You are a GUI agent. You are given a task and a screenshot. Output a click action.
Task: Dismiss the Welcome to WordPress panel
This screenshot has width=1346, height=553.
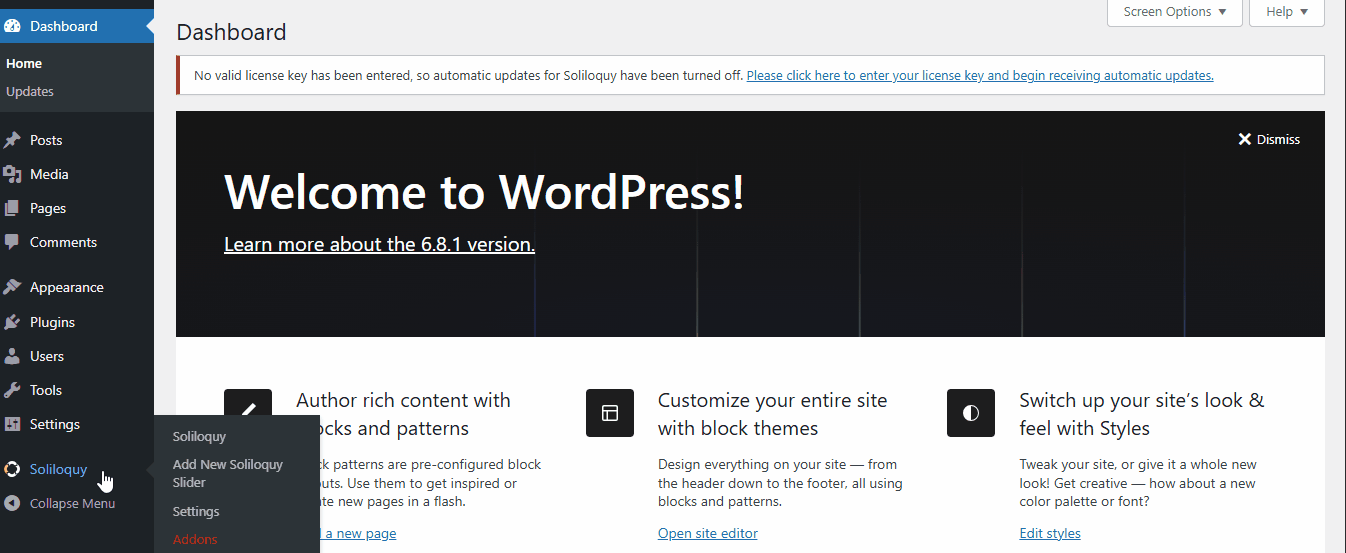pyautogui.click(x=1269, y=139)
